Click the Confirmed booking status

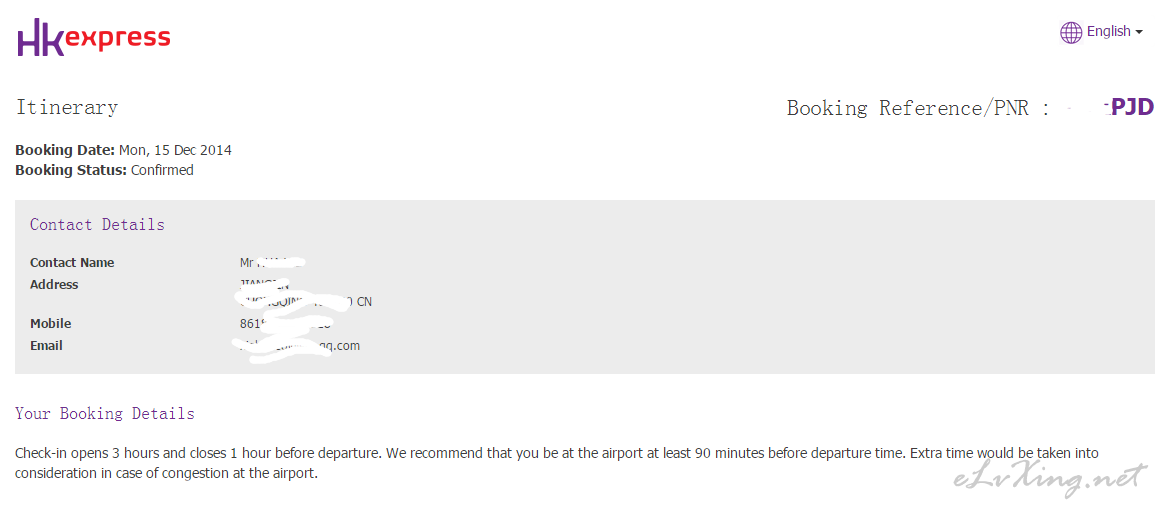162,170
